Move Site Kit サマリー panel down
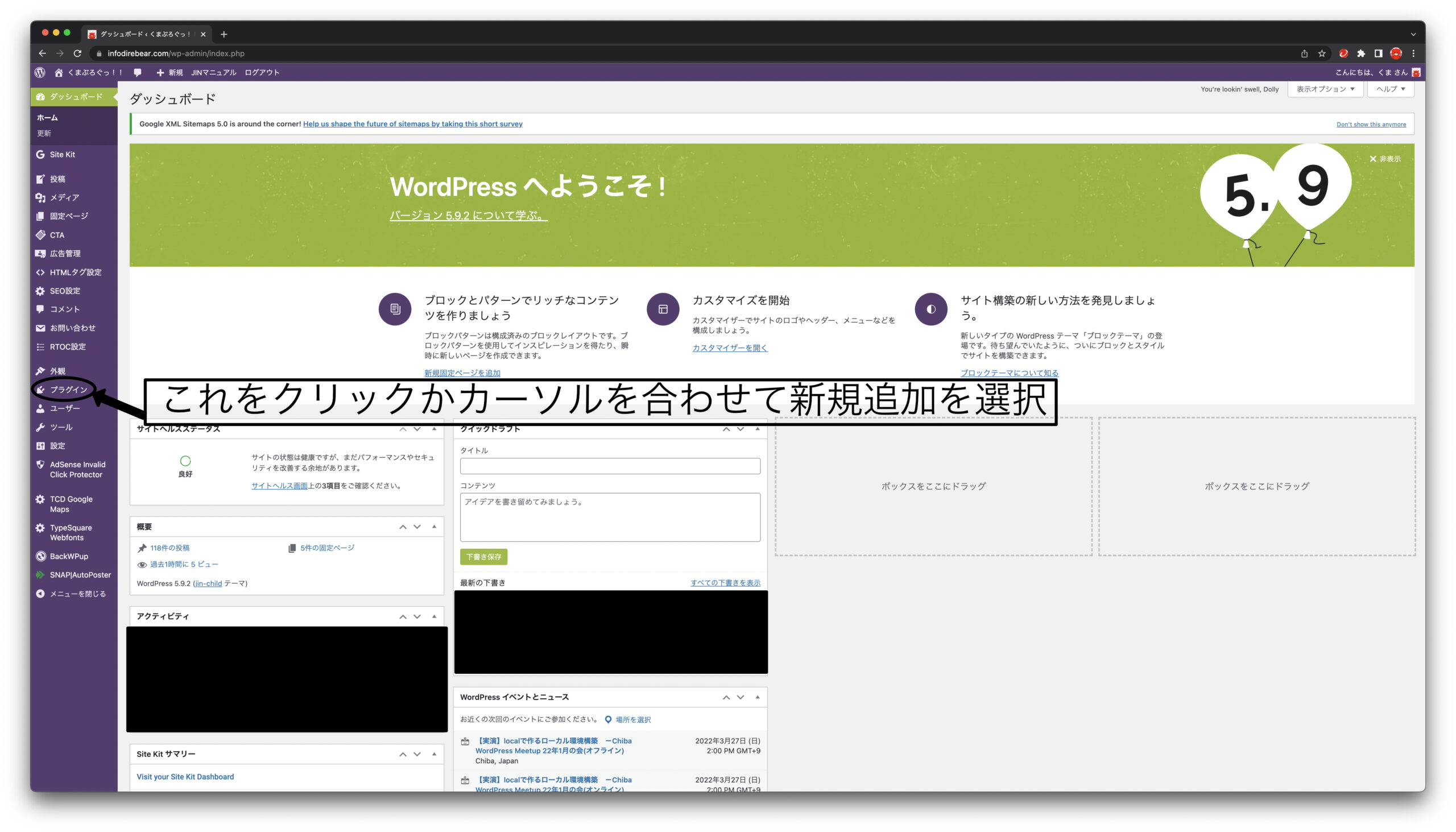 point(417,754)
